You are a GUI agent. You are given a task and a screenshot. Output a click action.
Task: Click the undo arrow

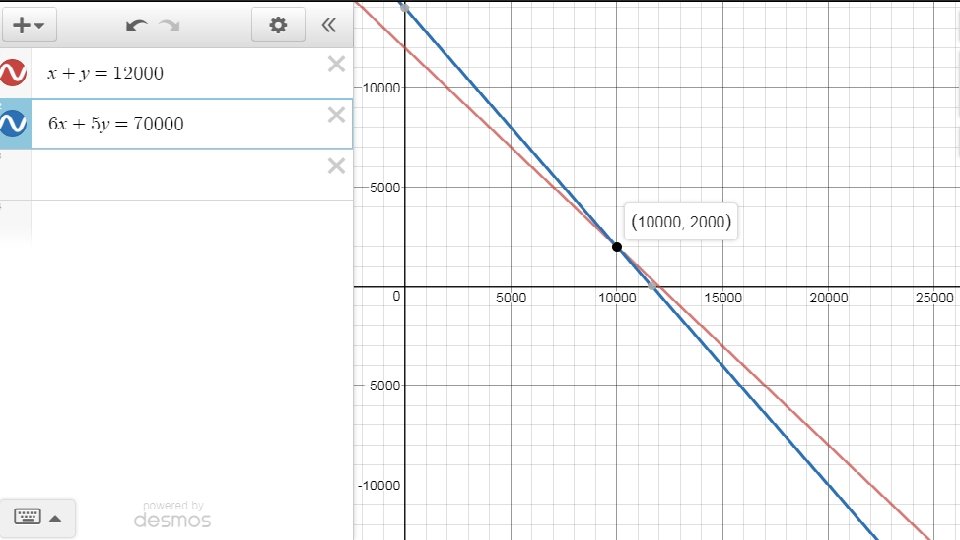[136, 25]
